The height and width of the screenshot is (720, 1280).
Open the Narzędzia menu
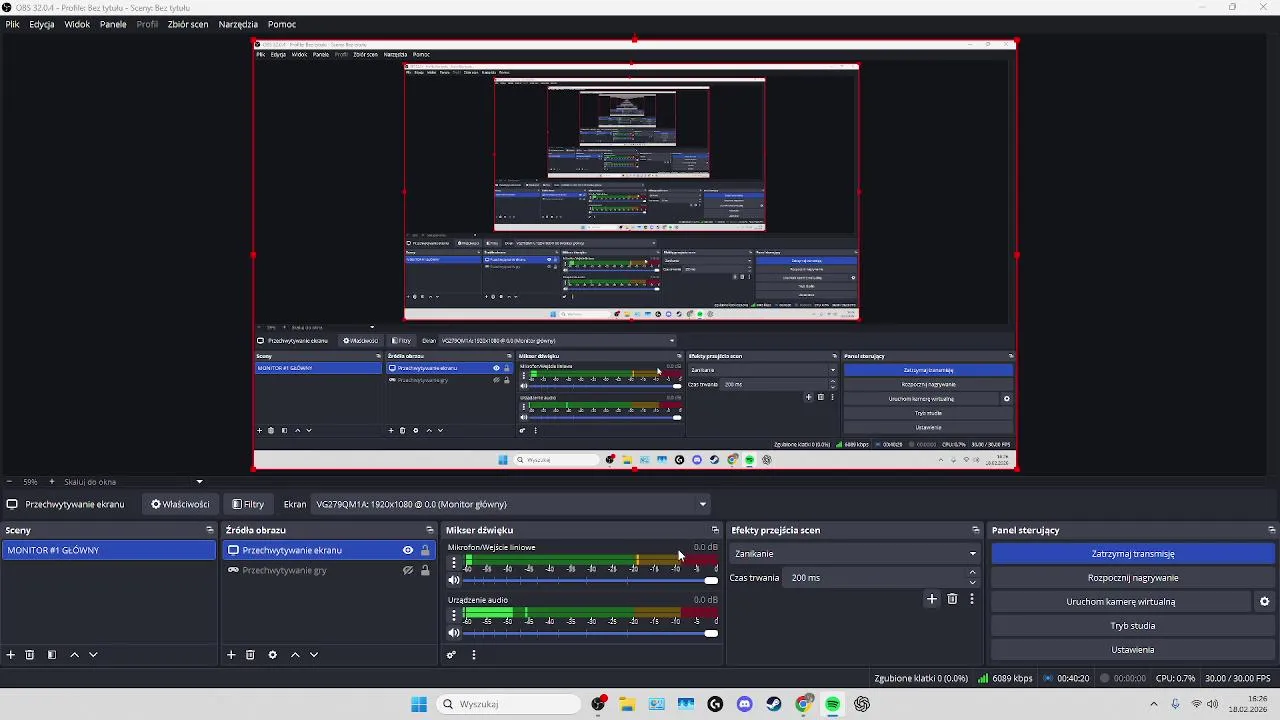tap(238, 24)
